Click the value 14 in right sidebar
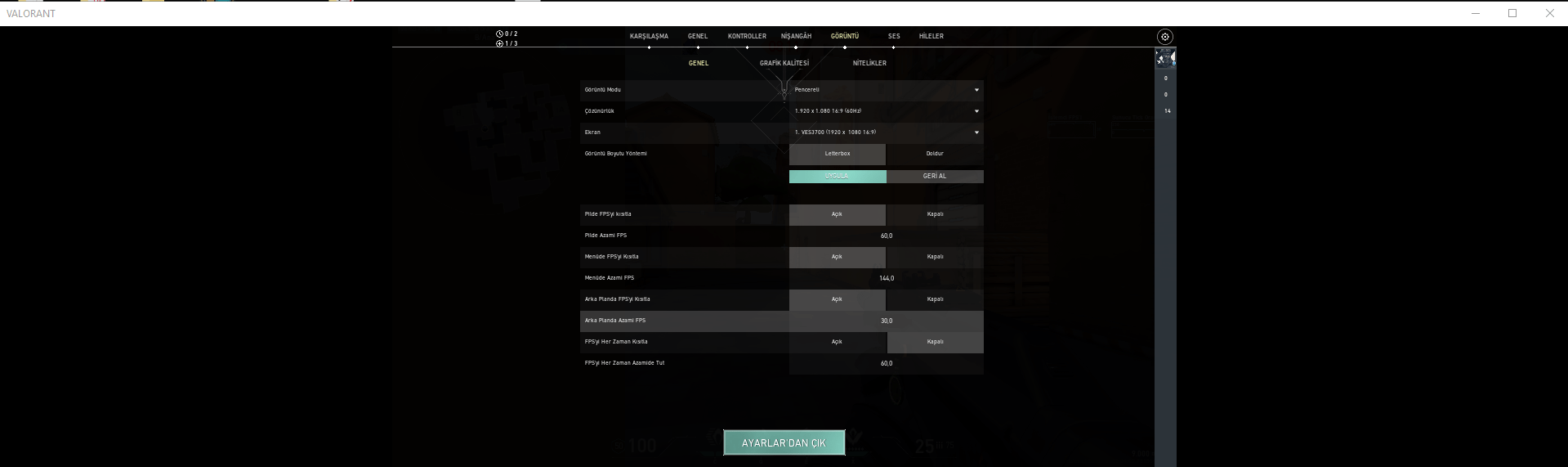Image resolution: width=1568 pixels, height=467 pixels. pos(1167,110)
